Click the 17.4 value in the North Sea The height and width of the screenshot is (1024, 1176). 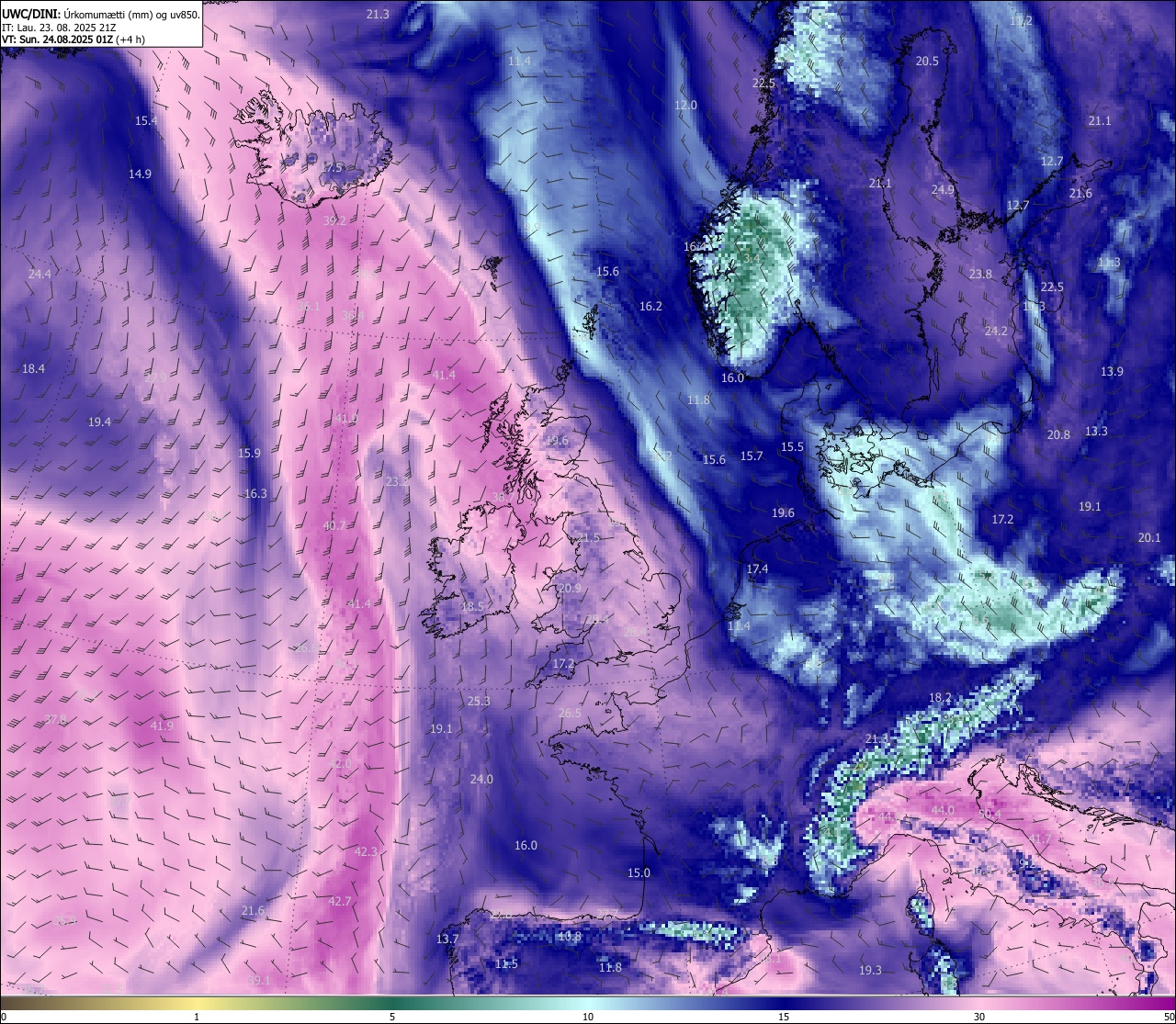(757, 569)
